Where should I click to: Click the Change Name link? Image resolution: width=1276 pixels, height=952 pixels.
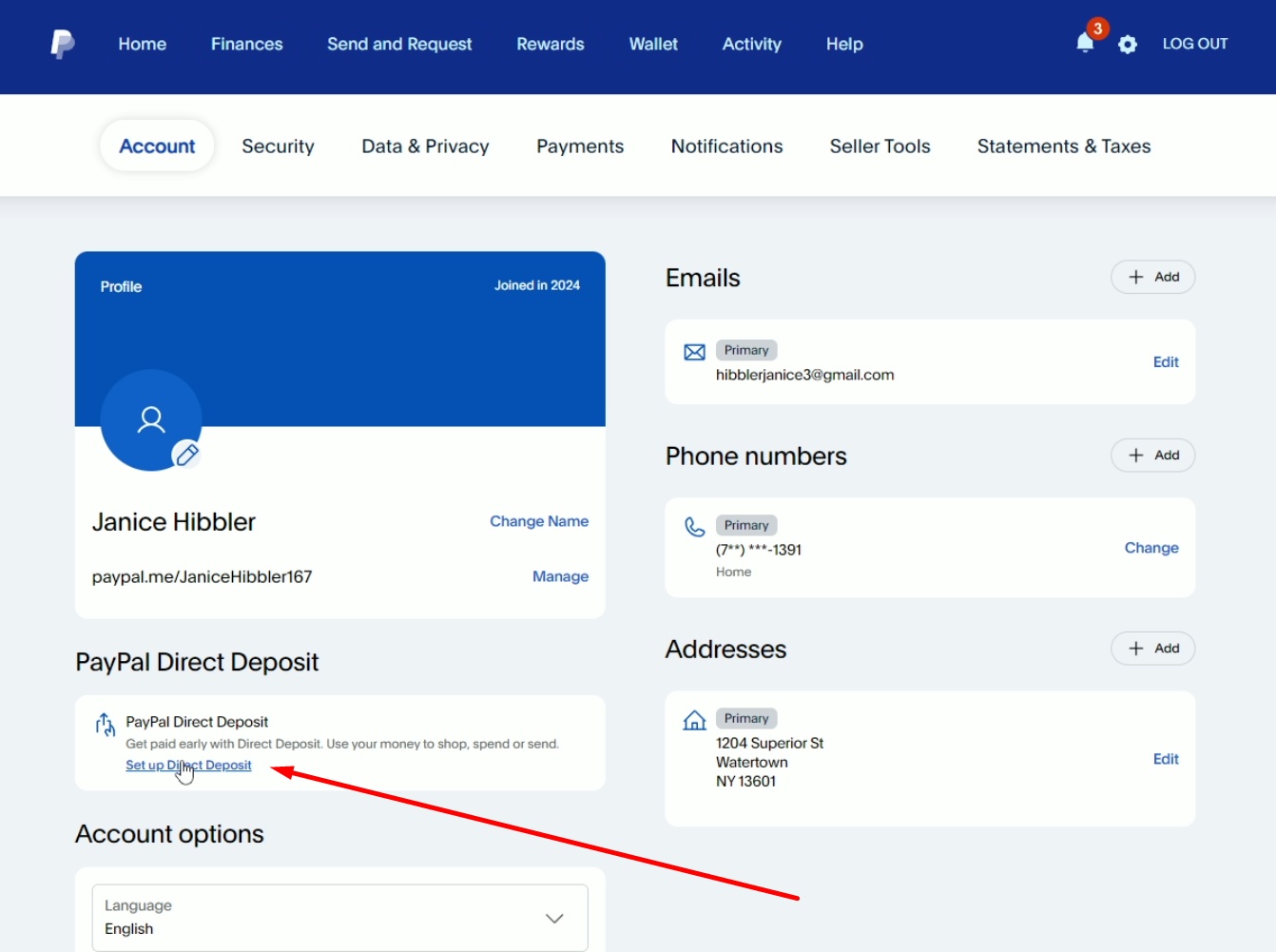[x=538, y=521]
